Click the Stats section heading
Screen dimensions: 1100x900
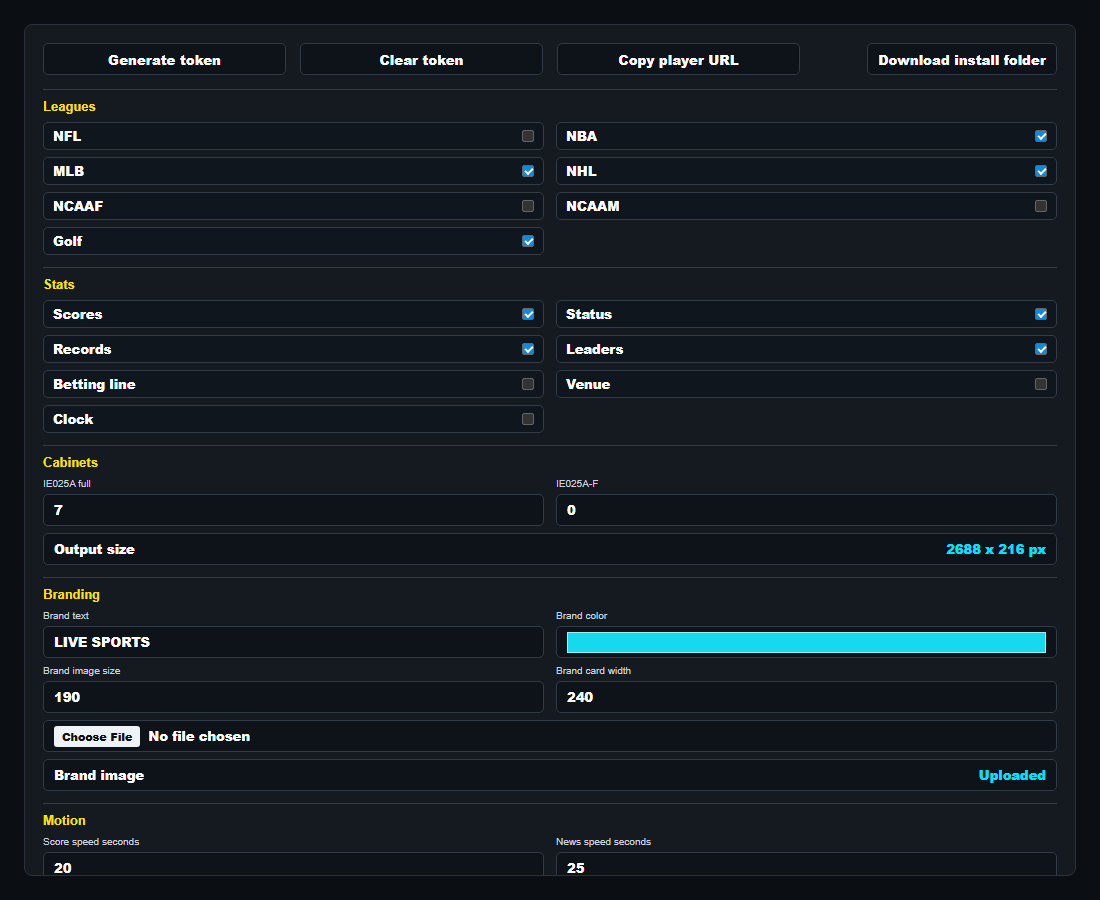click(x=59, y=284)
